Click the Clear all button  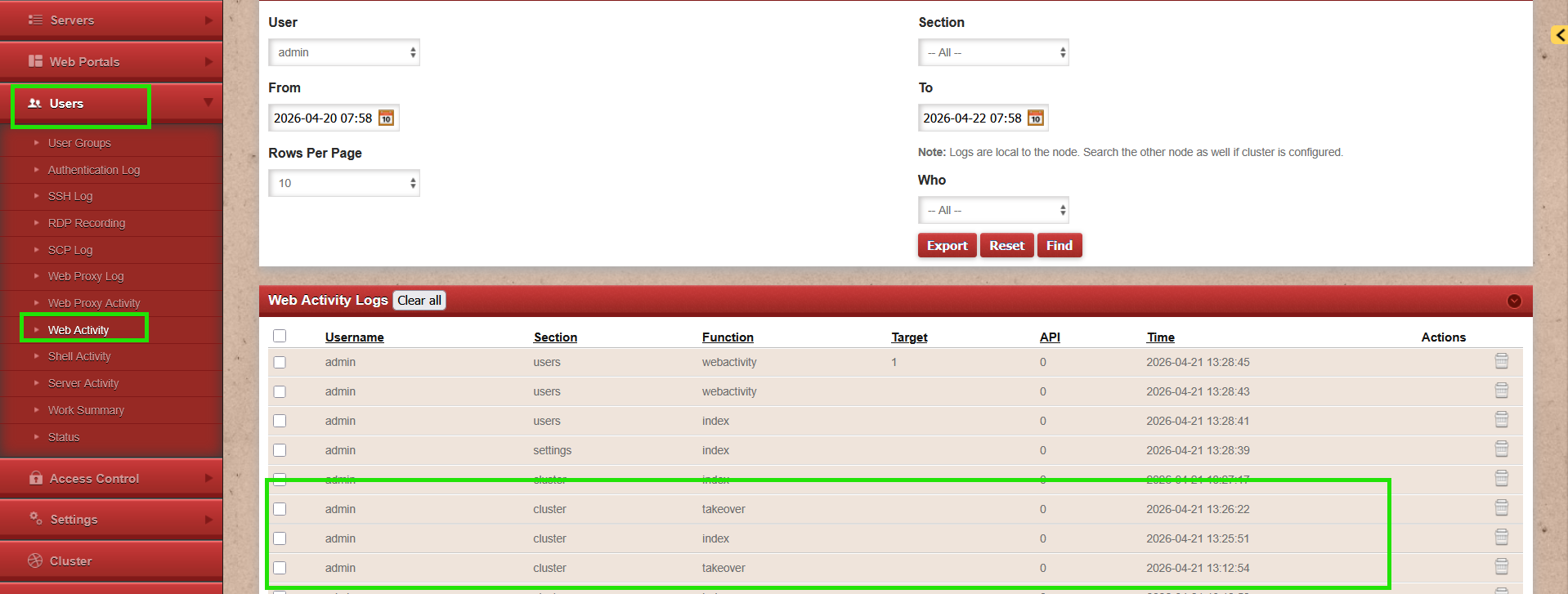point(419,301)
